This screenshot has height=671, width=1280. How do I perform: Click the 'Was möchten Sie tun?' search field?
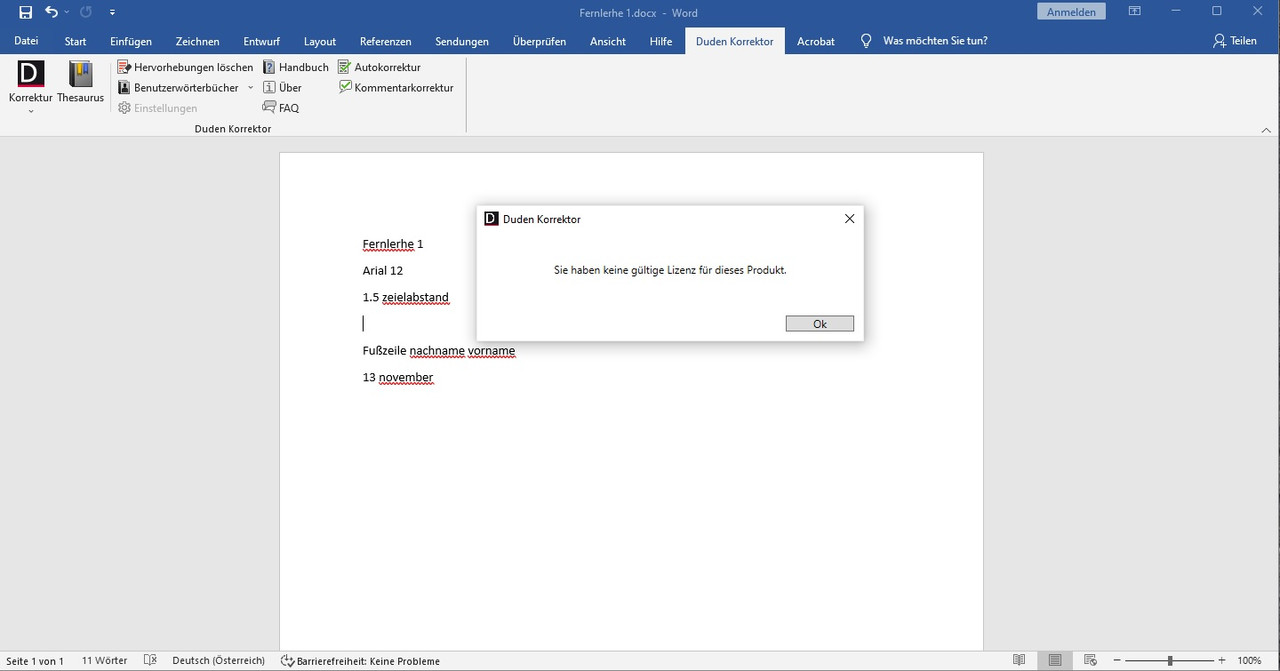click(935, 41)
